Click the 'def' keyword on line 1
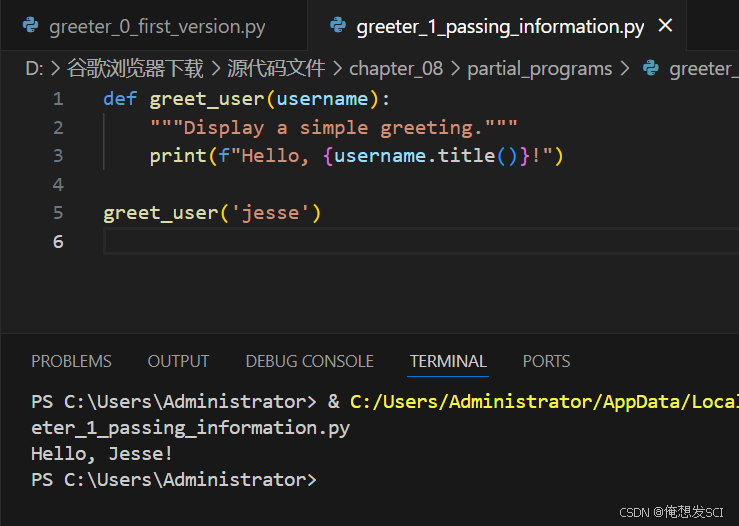 coord(120,99)
